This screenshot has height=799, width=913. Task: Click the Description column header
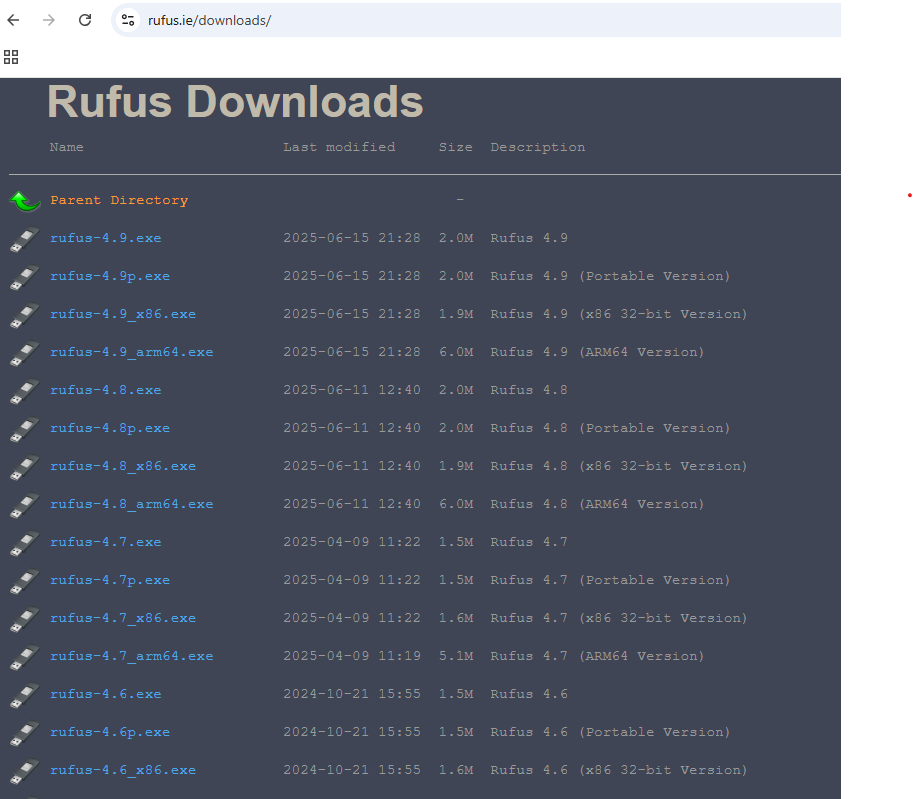[x=537, y=147]
